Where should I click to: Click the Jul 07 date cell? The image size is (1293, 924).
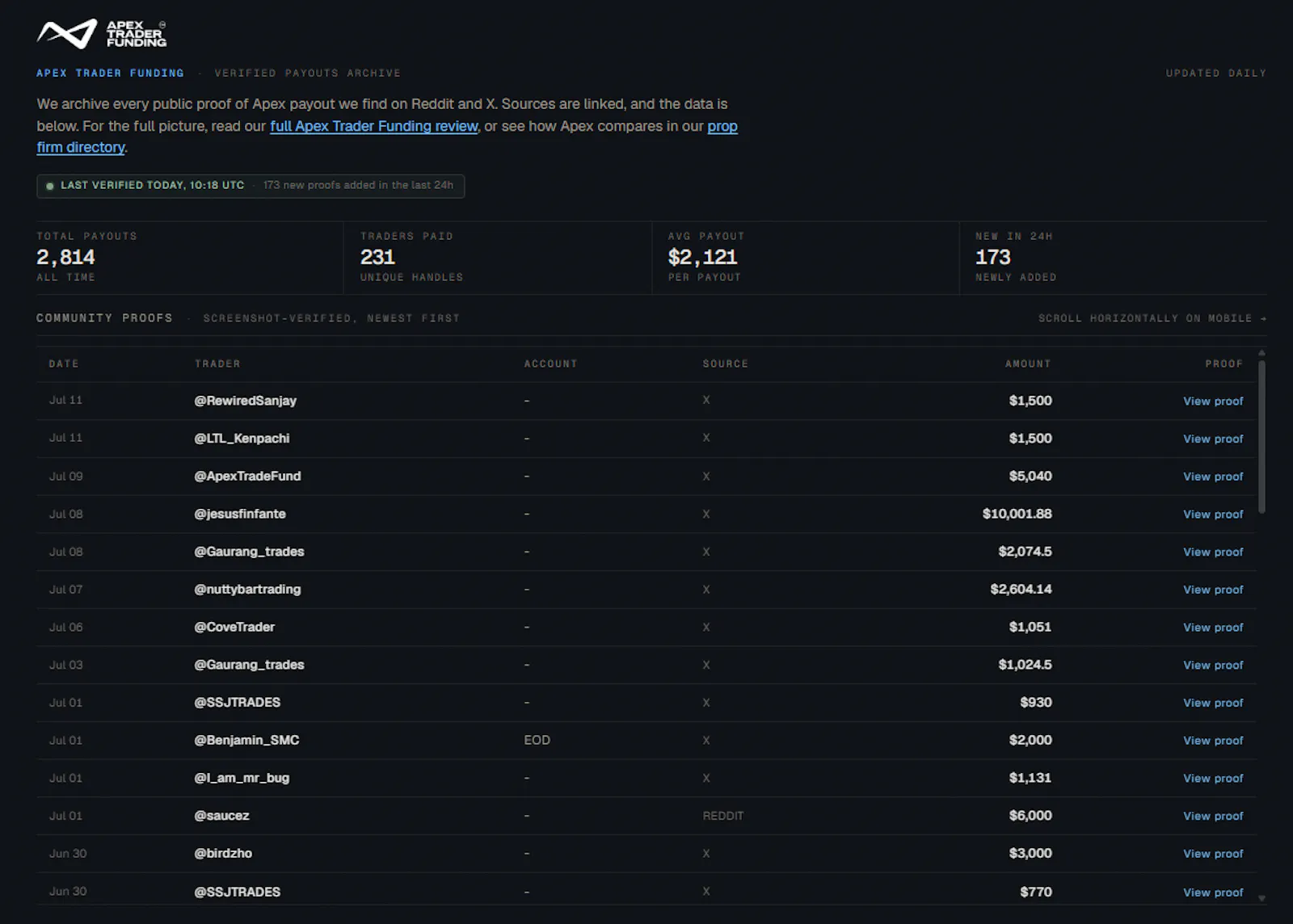(65, 590)
